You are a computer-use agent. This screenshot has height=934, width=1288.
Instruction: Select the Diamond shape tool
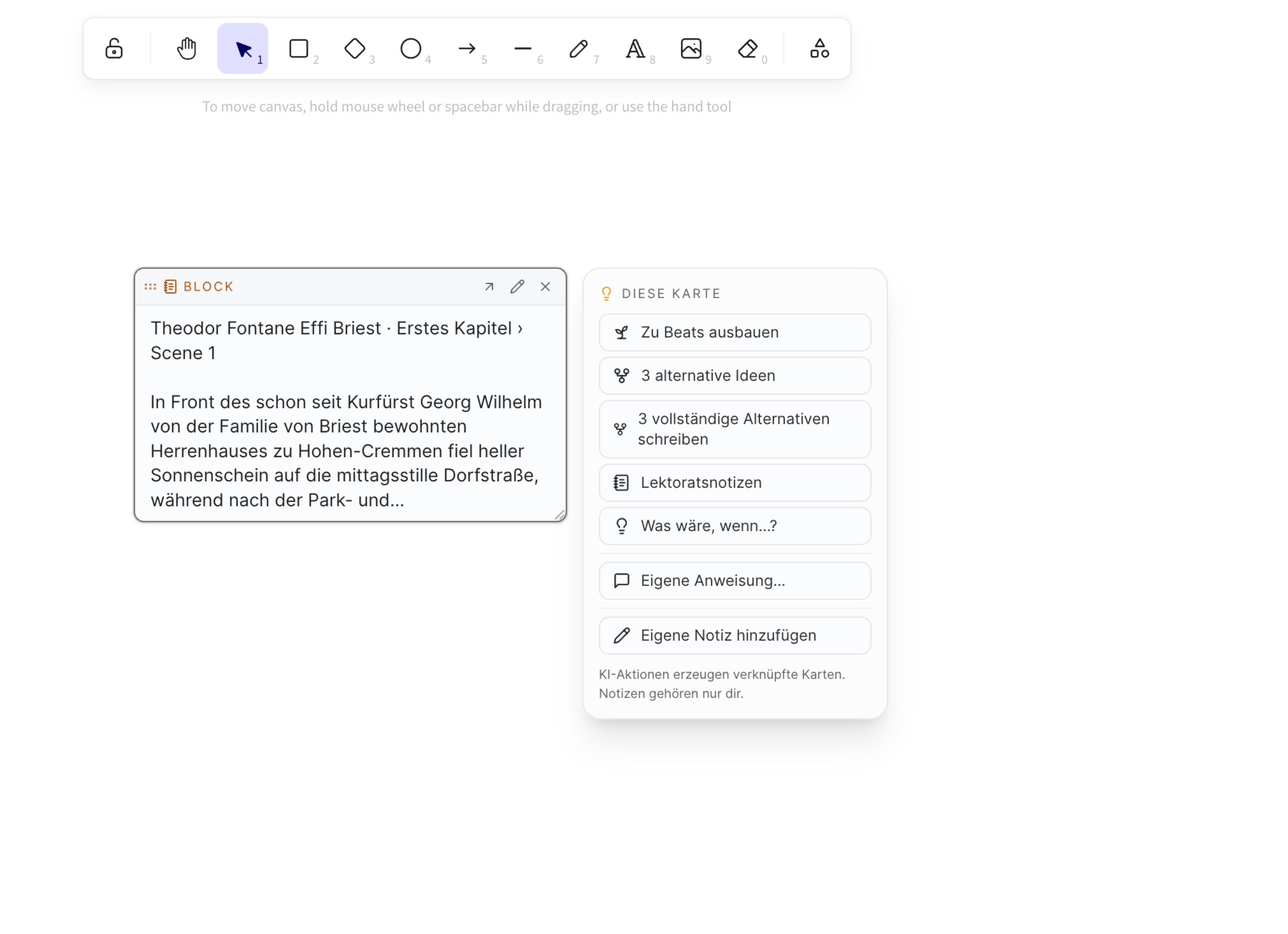[x=355, y=48]
